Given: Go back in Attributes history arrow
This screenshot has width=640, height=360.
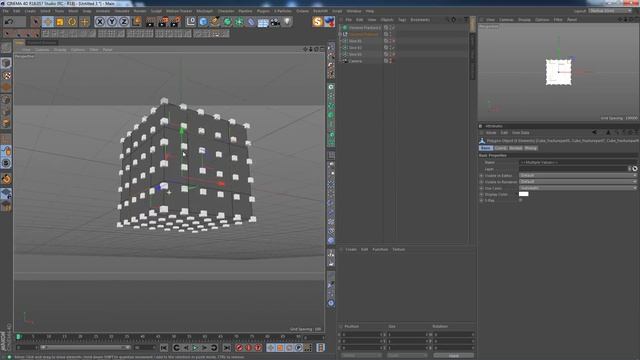Looking at the screenshot, I should [x=595, y=132].
